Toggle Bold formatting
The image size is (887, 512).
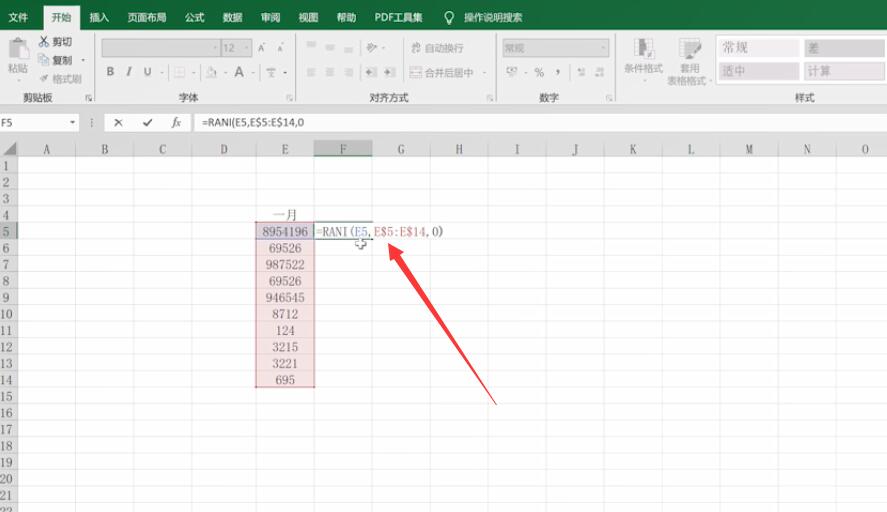pyautogui.click(x=110, y=72)
